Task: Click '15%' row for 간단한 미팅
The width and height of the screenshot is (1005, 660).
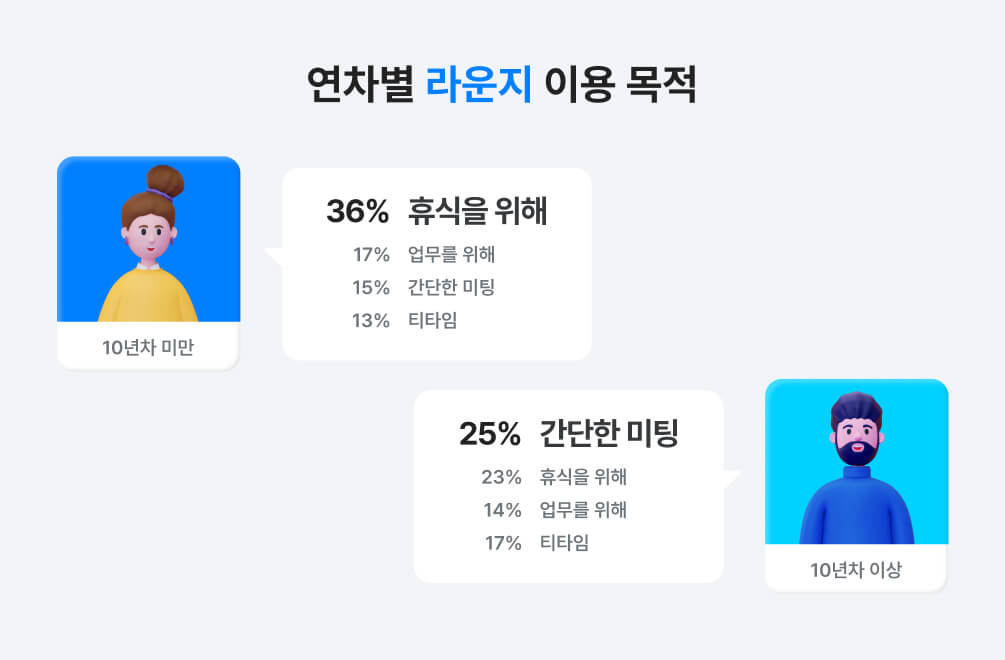Action: [424, 287]
